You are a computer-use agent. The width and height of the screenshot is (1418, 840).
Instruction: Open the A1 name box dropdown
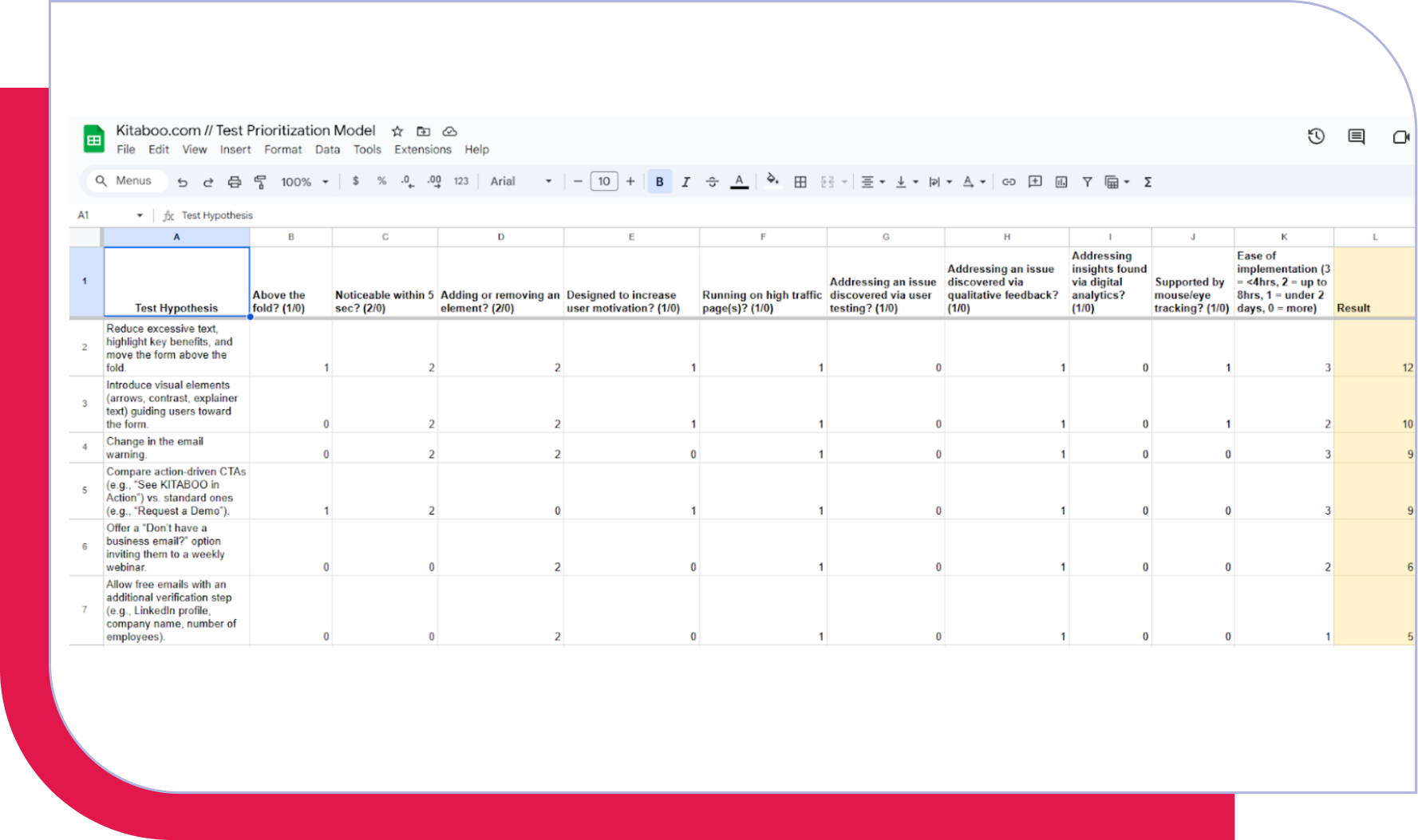[140, 215]
